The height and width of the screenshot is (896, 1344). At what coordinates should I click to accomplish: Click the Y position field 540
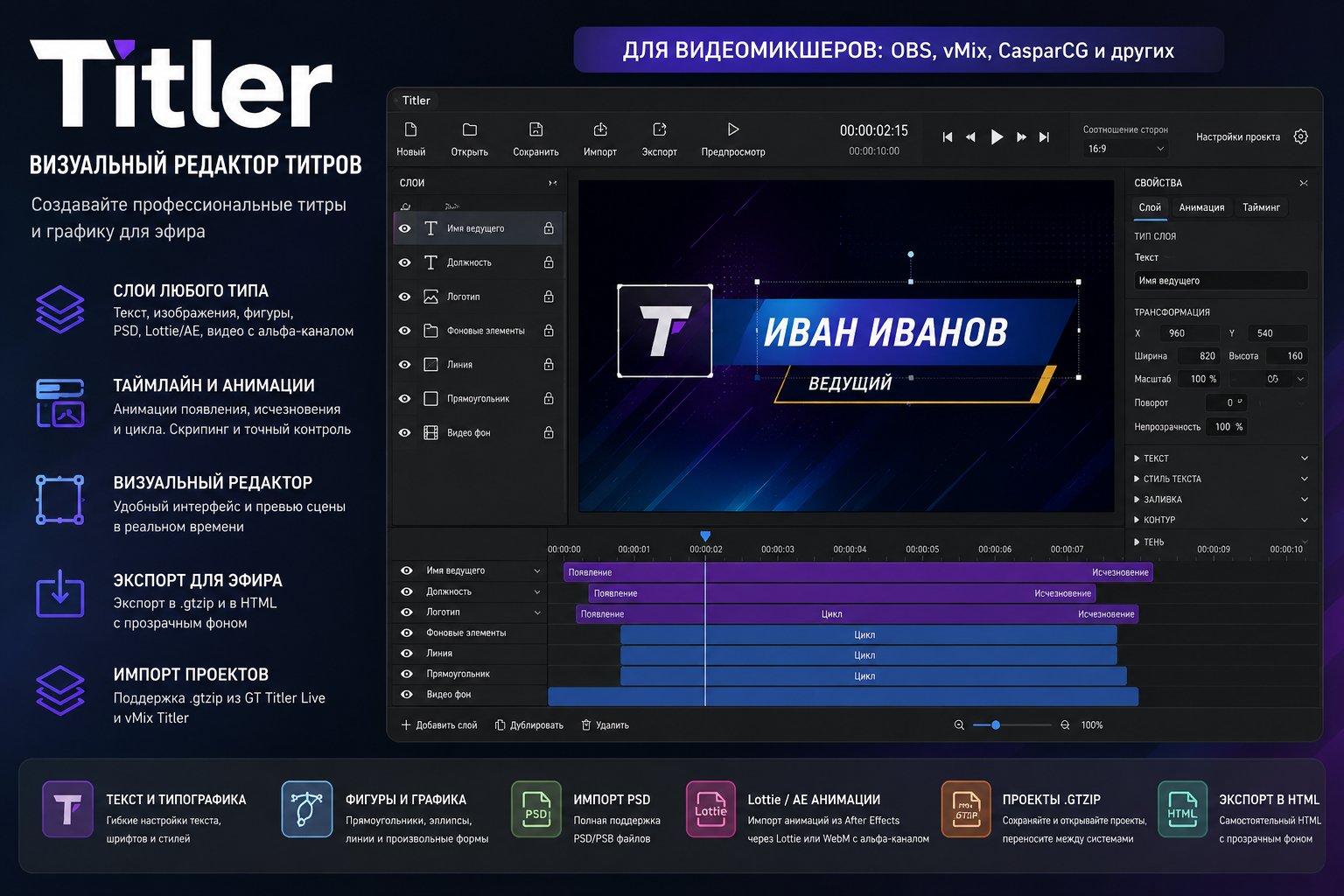[1278, 333]
